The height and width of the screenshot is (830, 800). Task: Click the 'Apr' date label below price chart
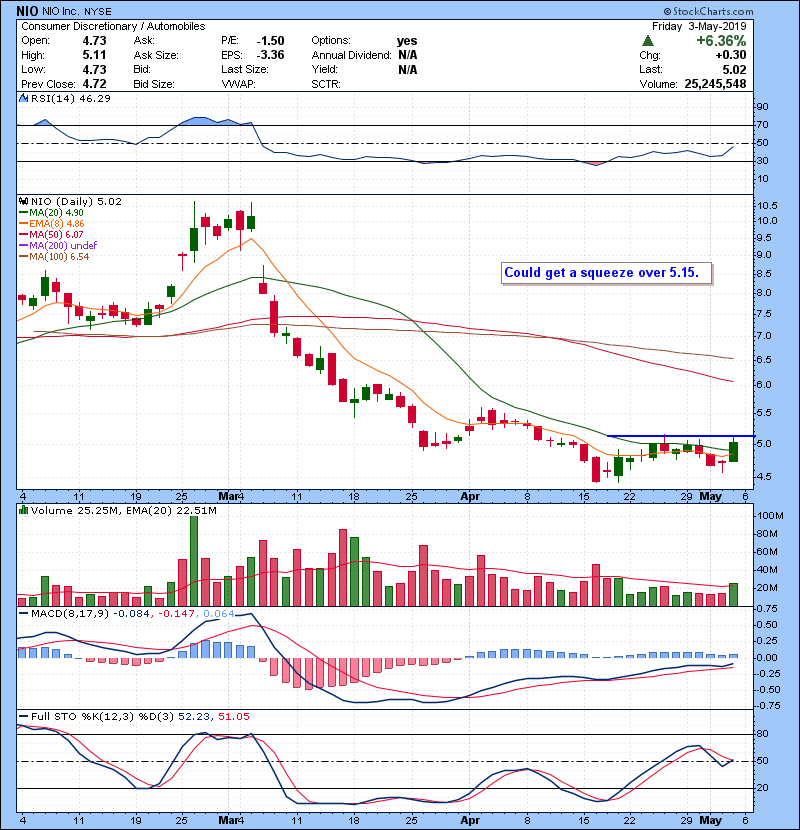[470, 497]
